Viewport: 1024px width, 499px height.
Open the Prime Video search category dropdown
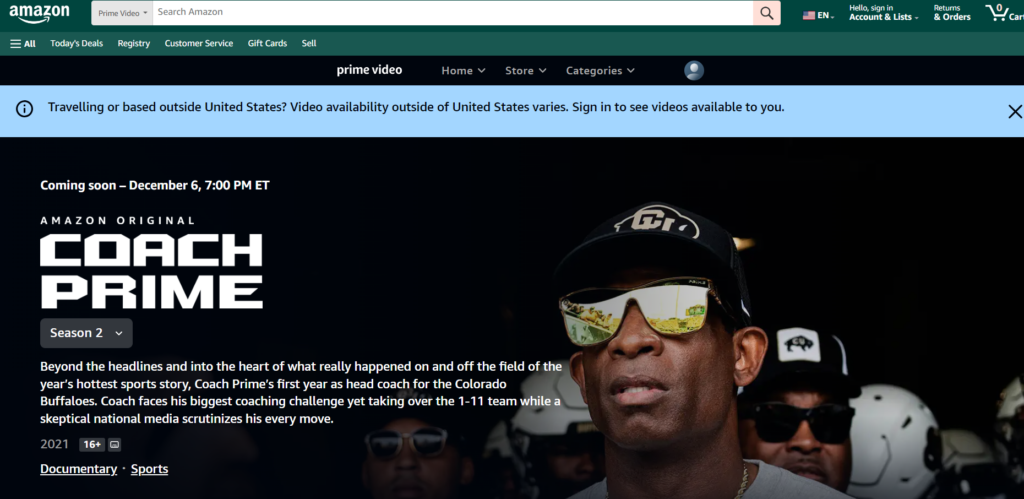(x=123, y=13)
